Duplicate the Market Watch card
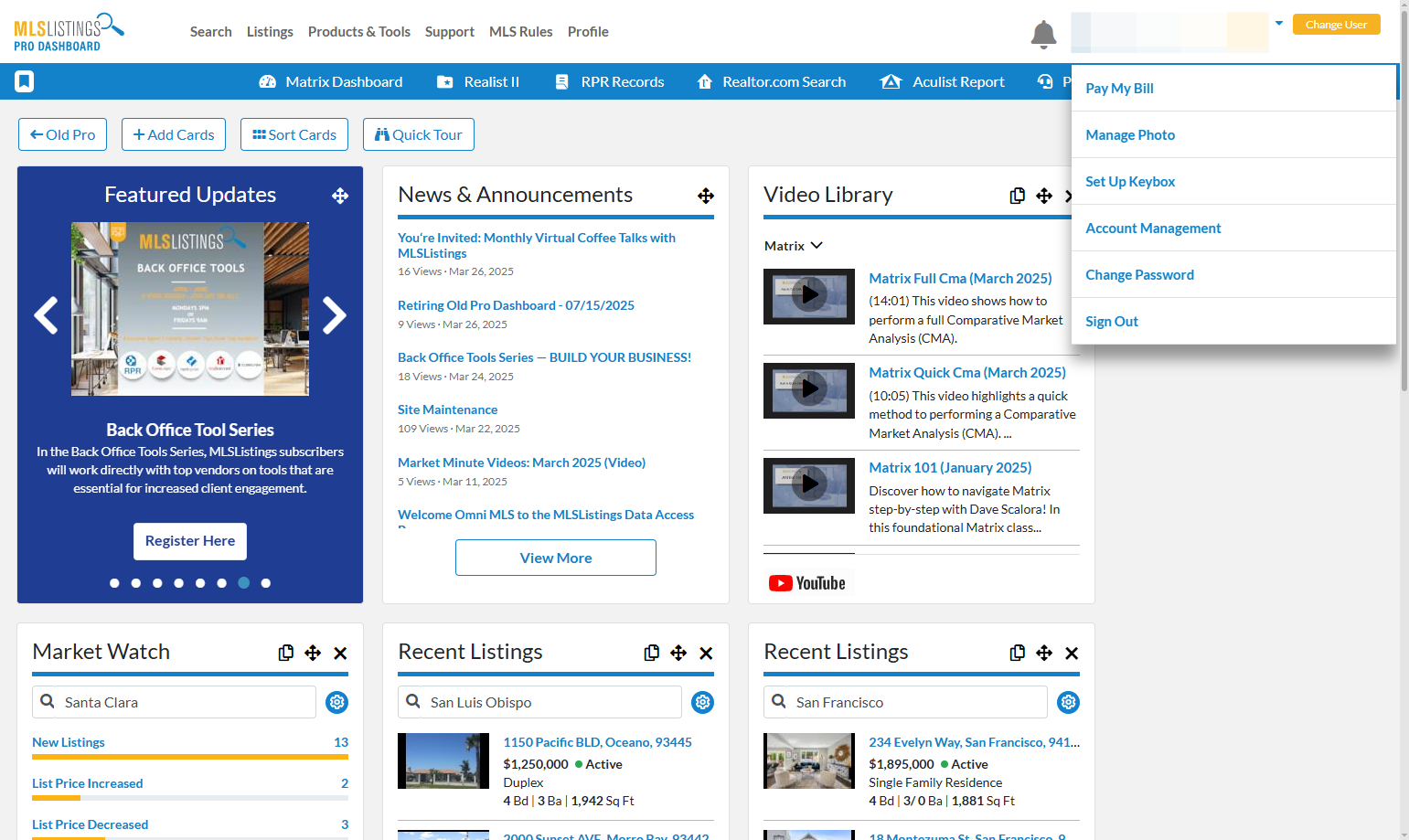Image resolution: width=1409 pixels, height=840 pixels. [286, 653]
